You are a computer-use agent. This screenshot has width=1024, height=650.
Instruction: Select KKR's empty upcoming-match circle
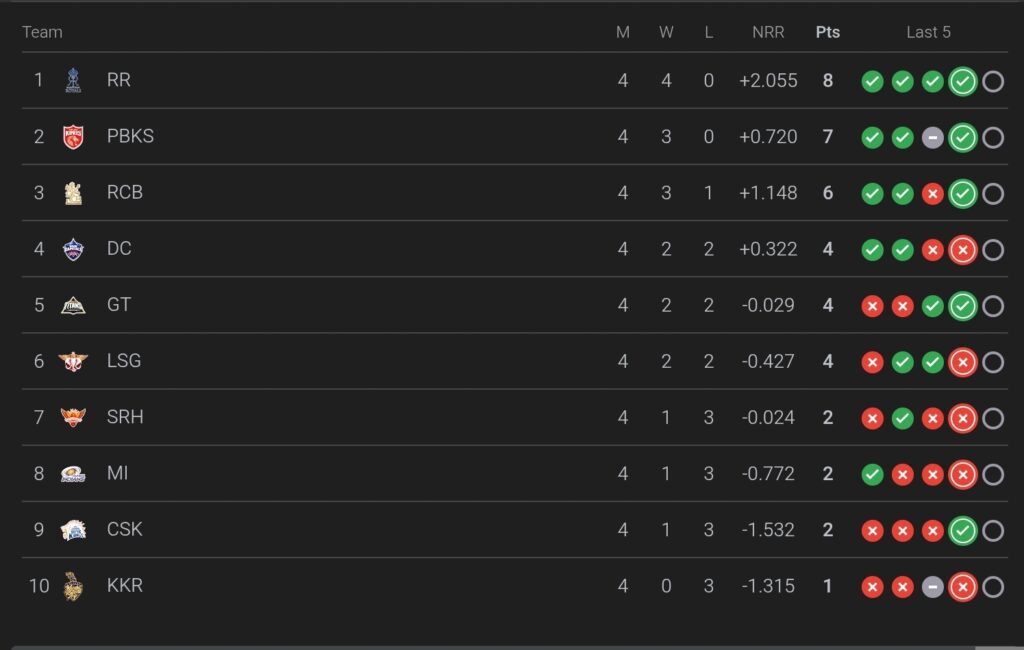pyautogui.click(x=993, y=587)
